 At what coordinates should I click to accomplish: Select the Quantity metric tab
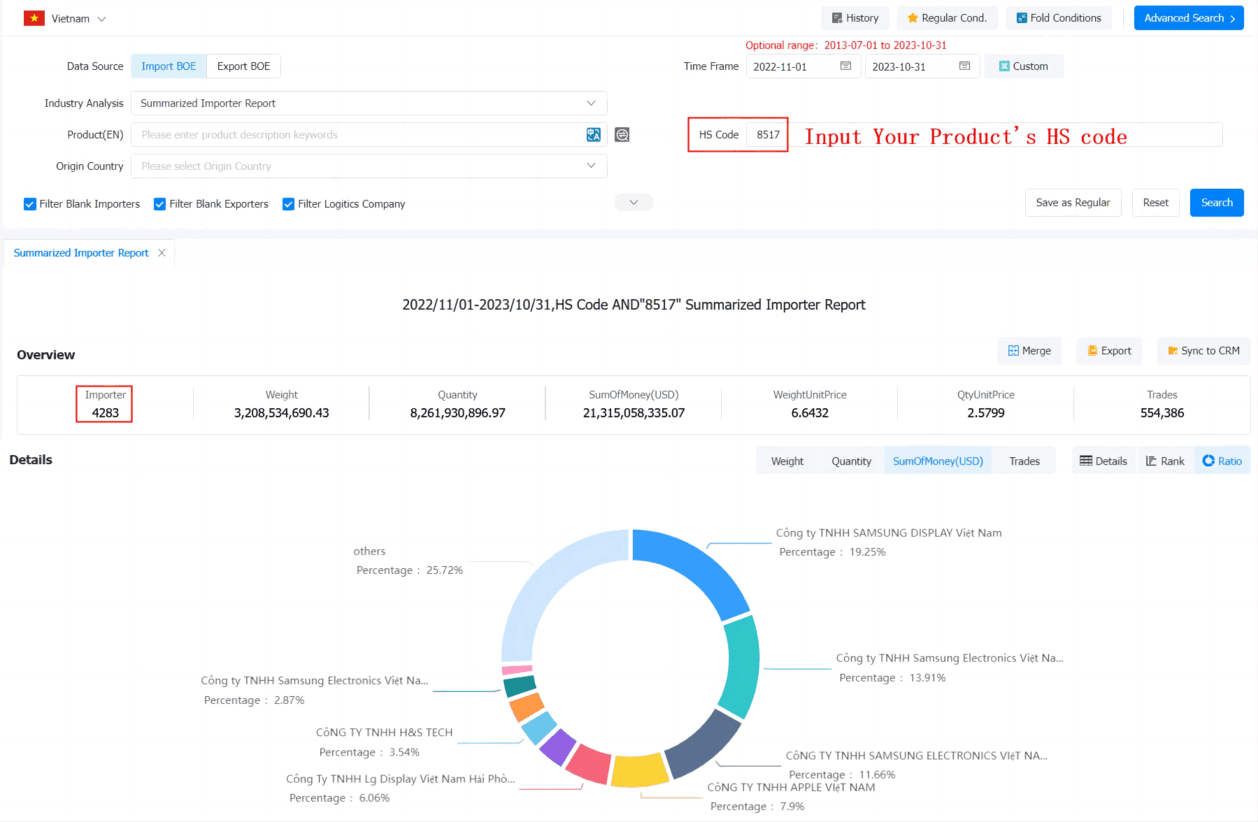tap(851, 461)
